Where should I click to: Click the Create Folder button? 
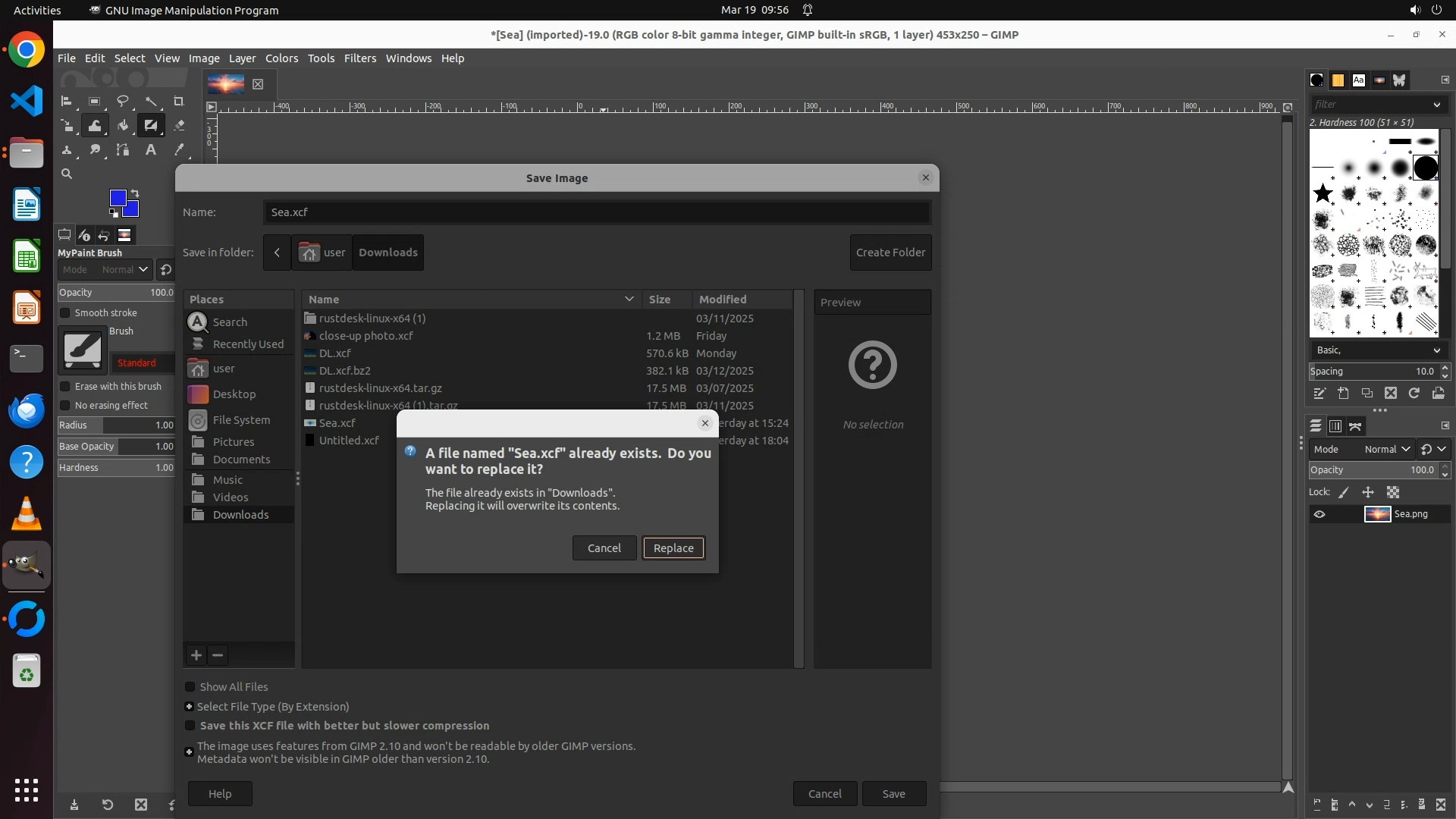point(890,253)
